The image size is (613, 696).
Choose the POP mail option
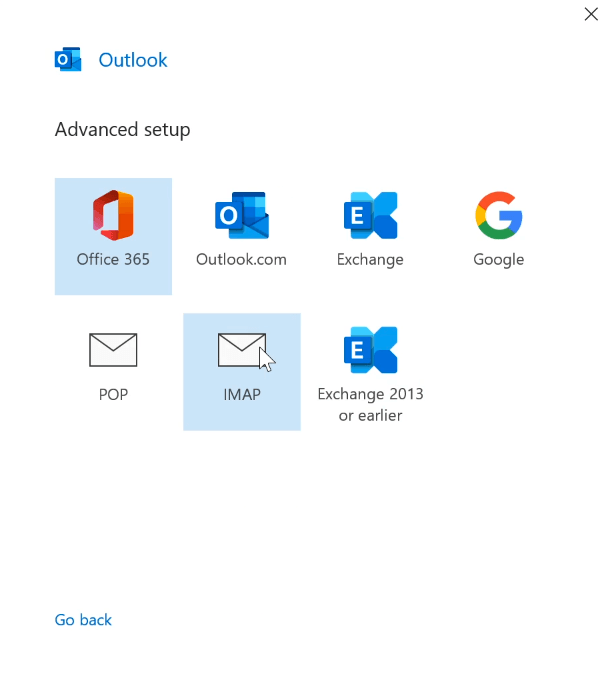pyautogui.click(x=113, y=372)
